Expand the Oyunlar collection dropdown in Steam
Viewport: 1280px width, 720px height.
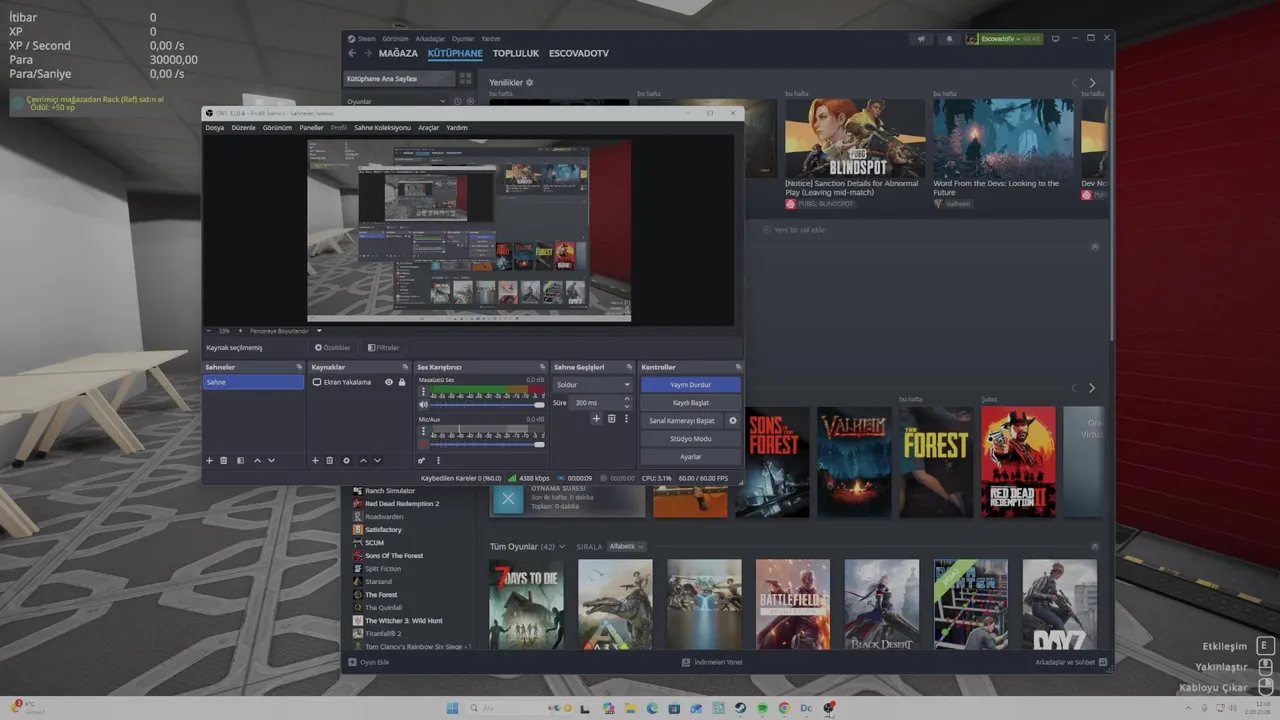point(443,101)
